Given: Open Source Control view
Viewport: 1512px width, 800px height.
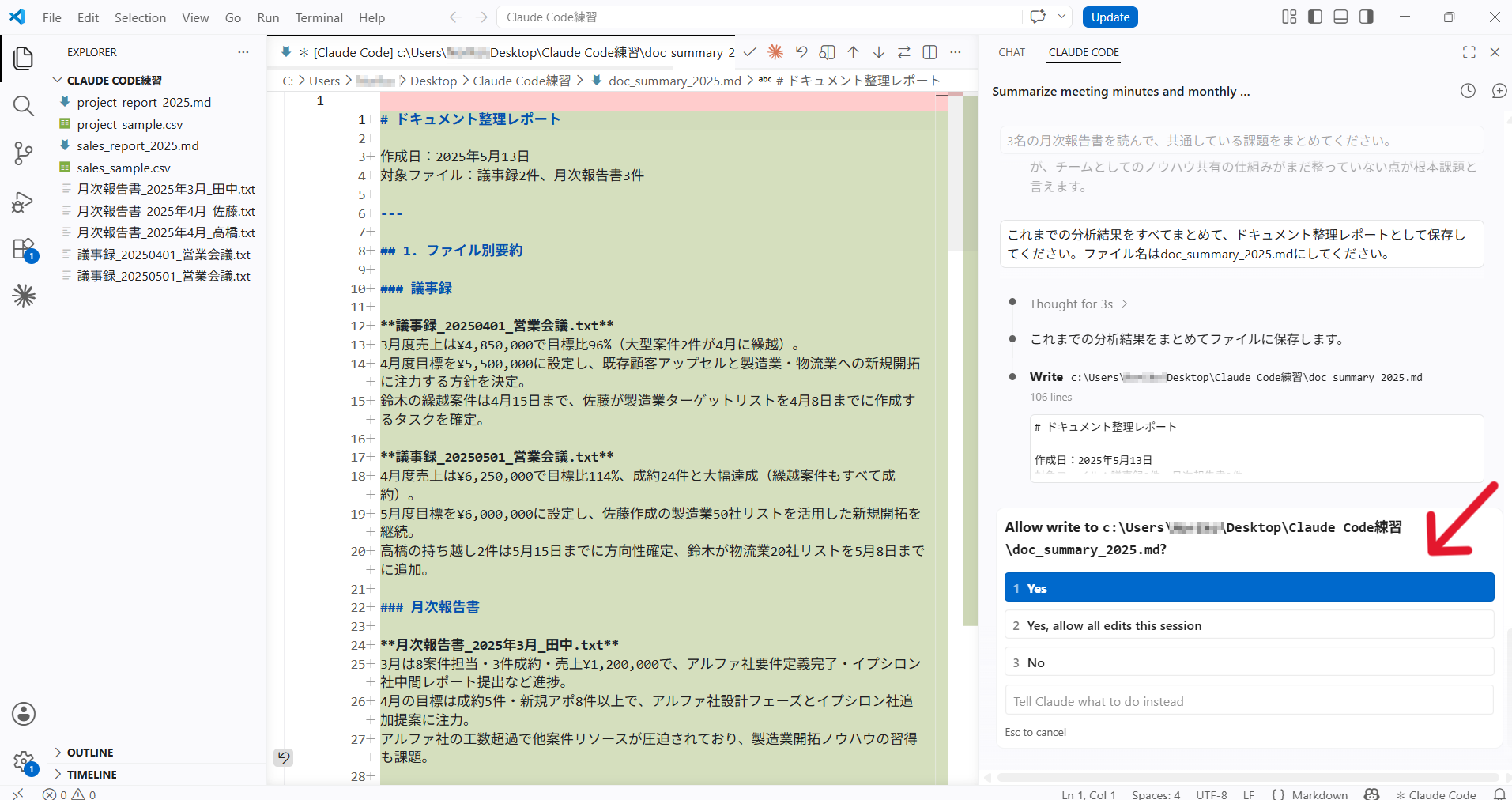Looking at the screenshot, I should [24, 153].
